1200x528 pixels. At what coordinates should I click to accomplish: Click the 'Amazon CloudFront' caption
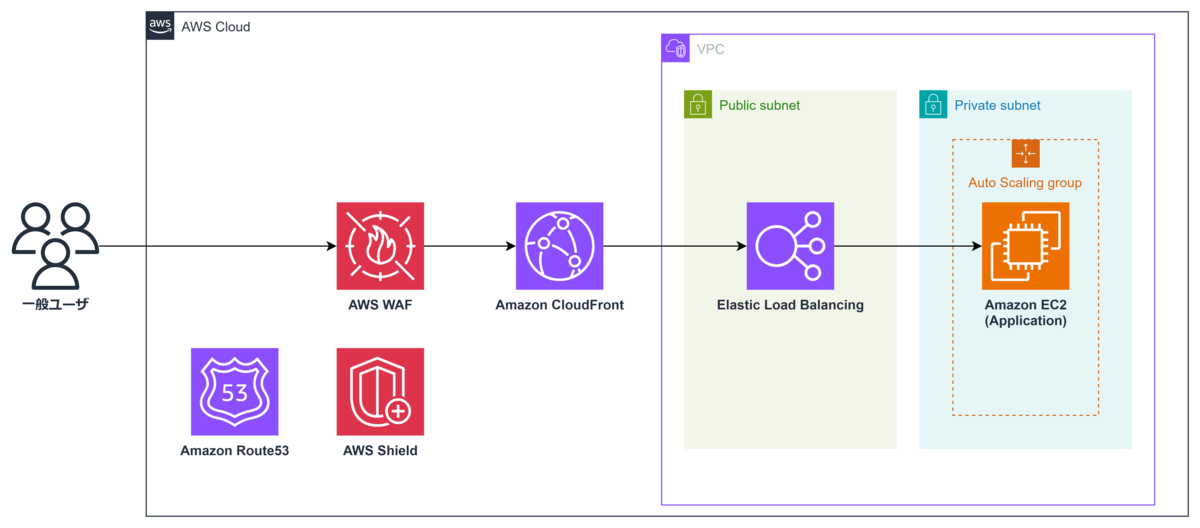[560, 305]
